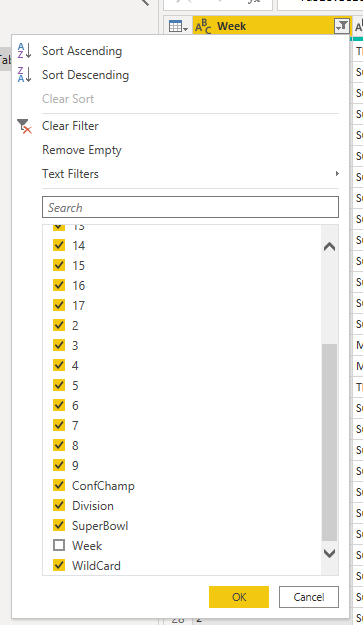363x625 pixels.
Task: Uncheck the Division value checkbox
Action: click(x=59, y=505)
